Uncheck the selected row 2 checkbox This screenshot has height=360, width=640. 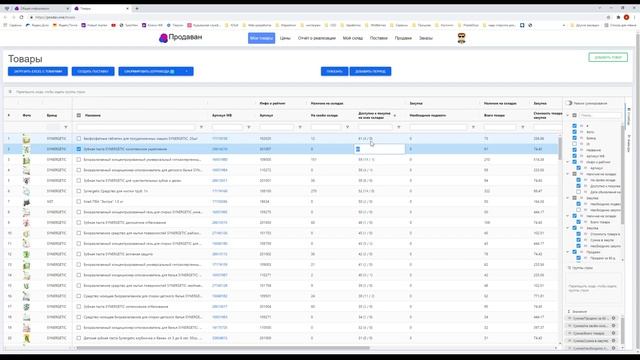click(x=79, y=149)
